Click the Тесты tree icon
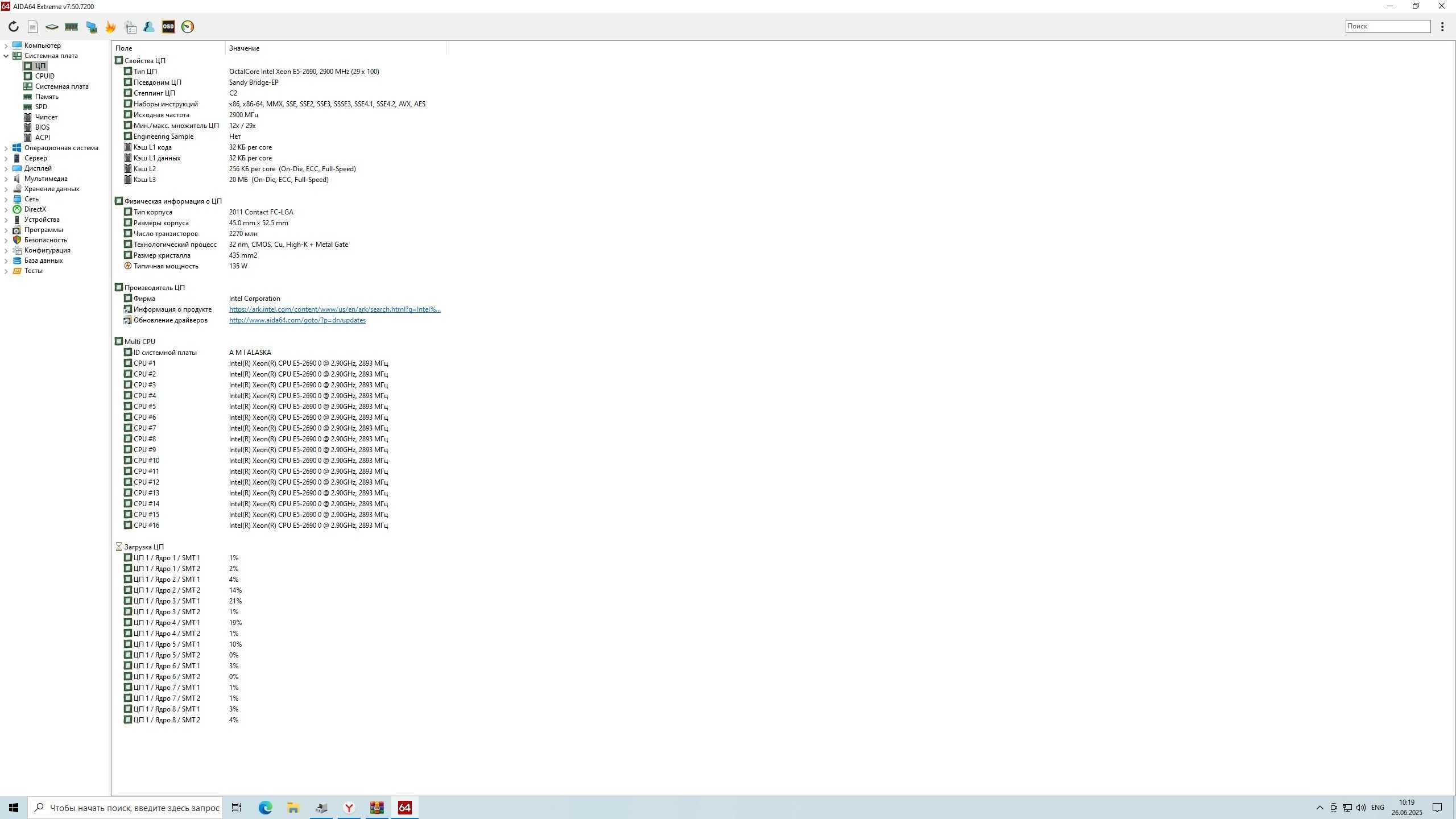The image size is (1456, 819). 17,271
